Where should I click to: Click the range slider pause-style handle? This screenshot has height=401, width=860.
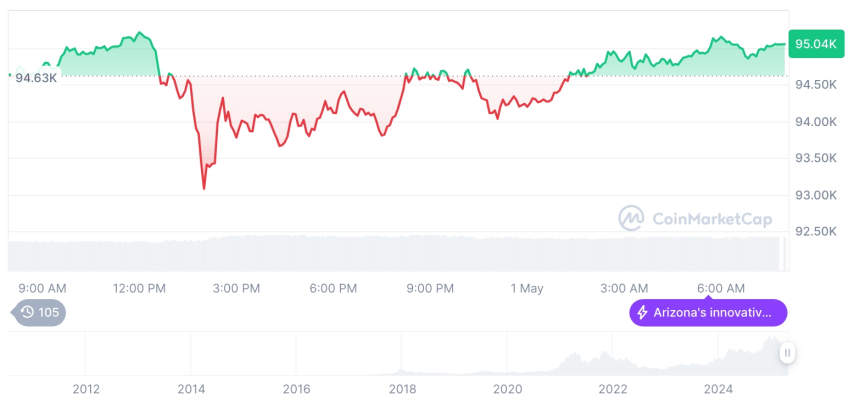point(788,353)
